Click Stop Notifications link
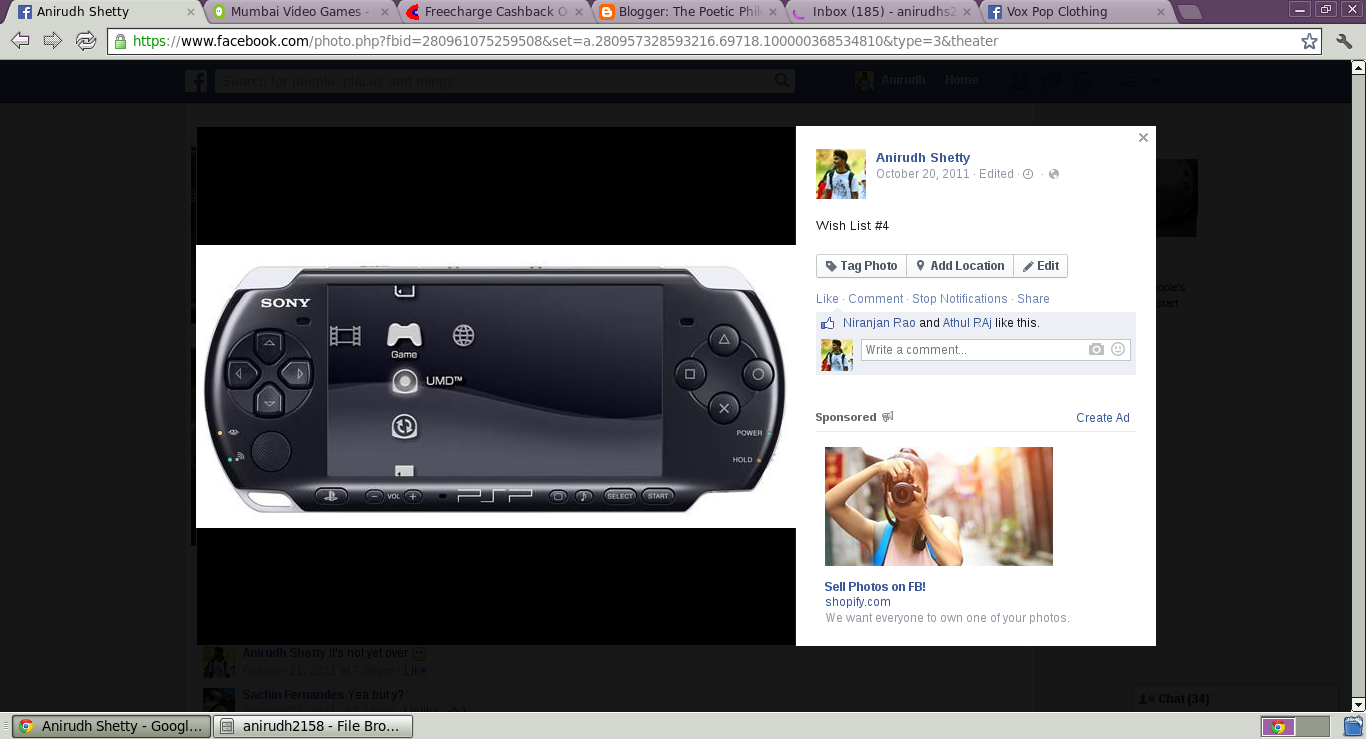1366x739 pixels. (x=959, y=299)
